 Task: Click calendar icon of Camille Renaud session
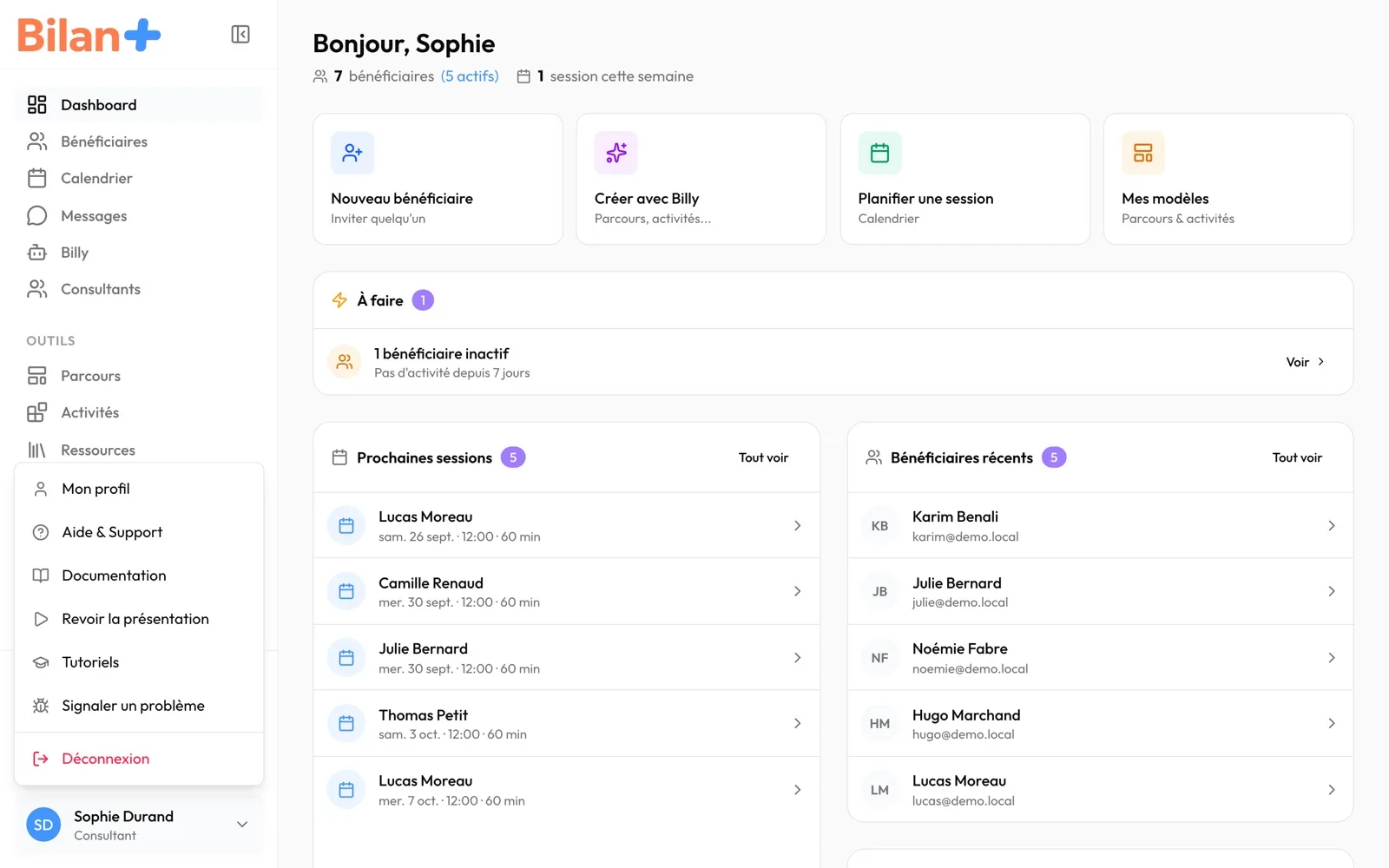coord(346,591)
